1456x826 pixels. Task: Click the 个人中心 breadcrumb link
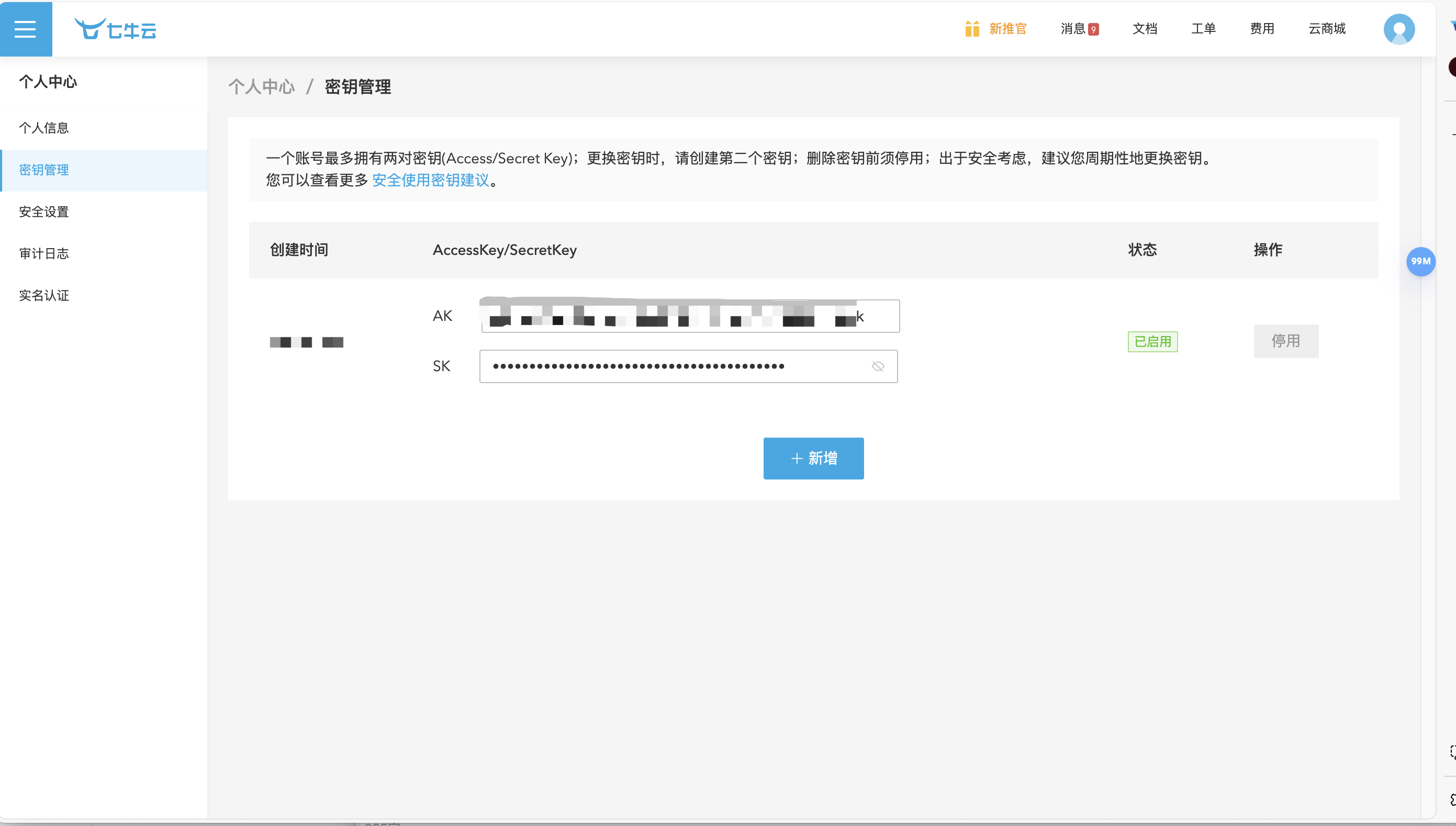coord(262,87)
